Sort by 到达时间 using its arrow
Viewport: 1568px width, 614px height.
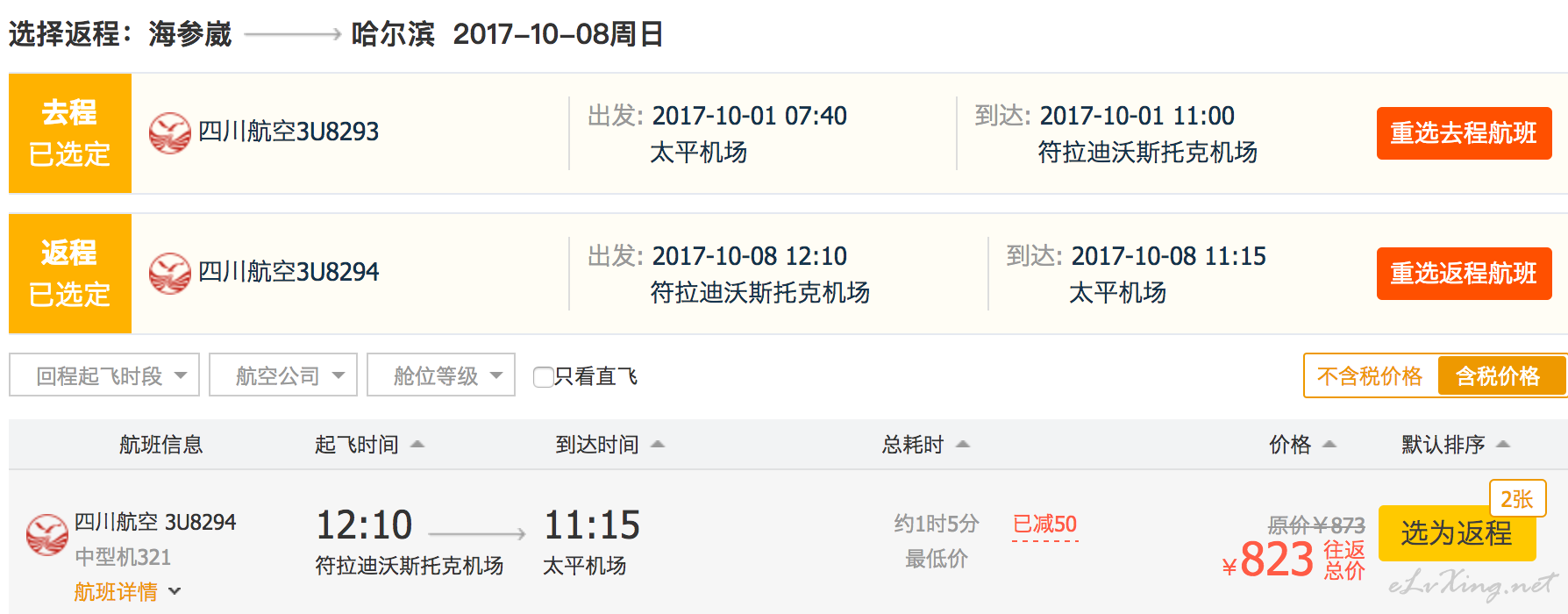658,445
